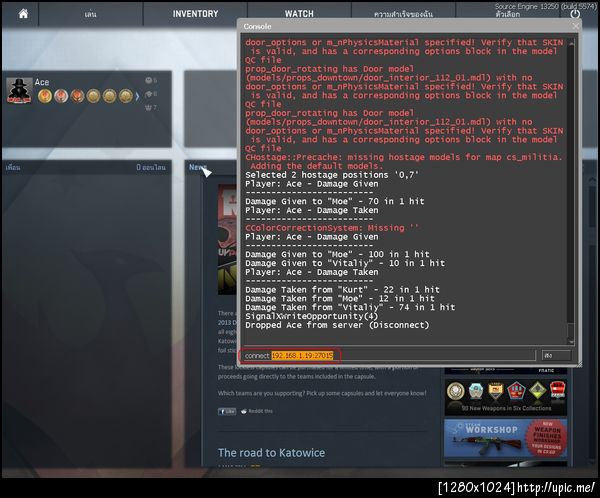Select the first gold medal coin

coord(45,96)
